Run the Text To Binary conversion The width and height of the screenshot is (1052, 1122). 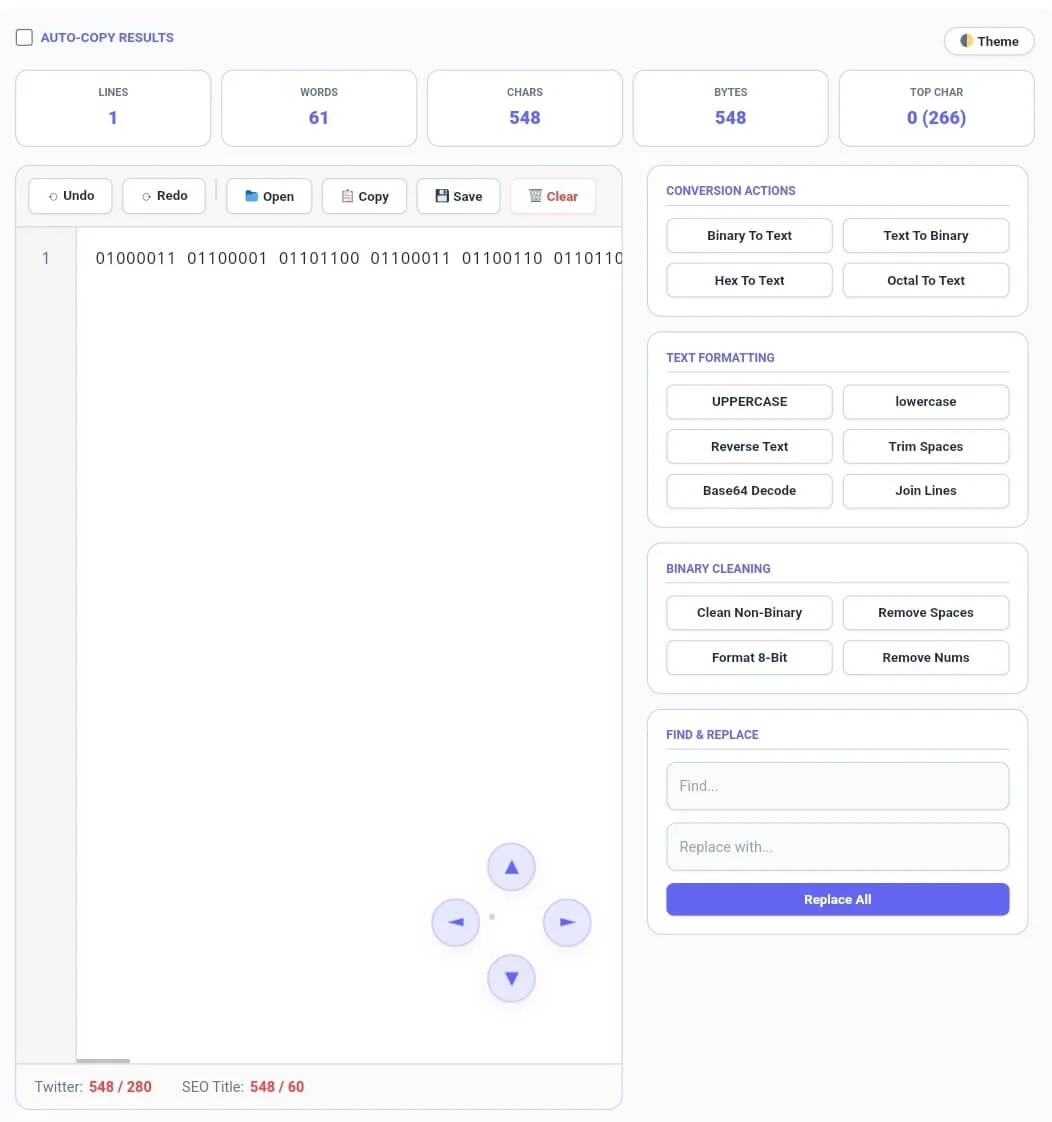(x=925, y=235)
